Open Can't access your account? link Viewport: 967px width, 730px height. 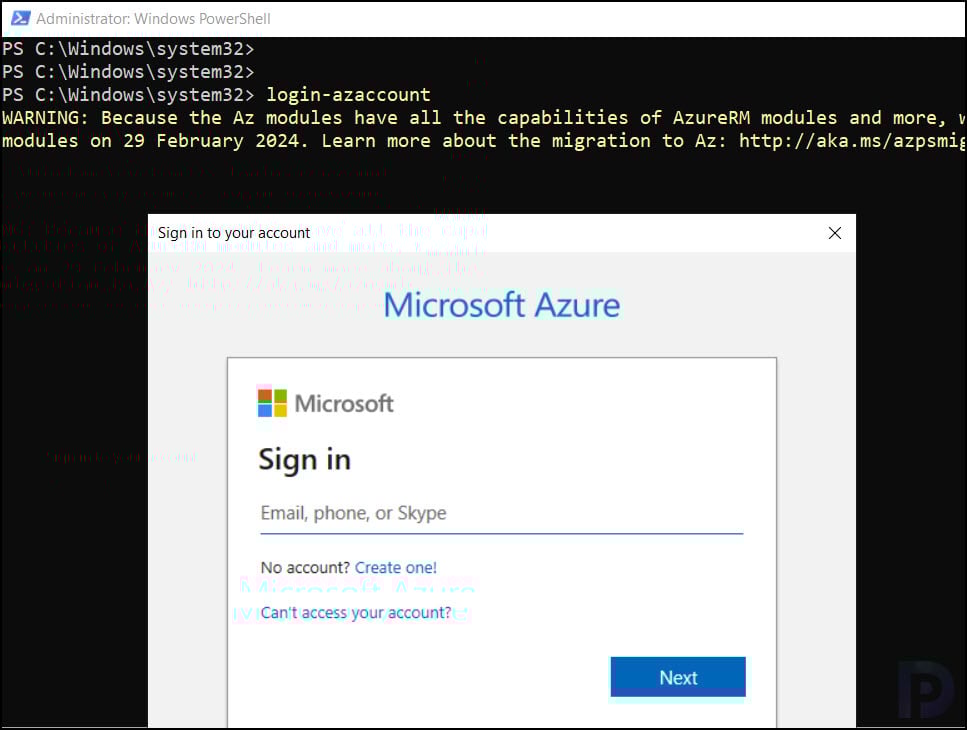[x=356, y=612]
